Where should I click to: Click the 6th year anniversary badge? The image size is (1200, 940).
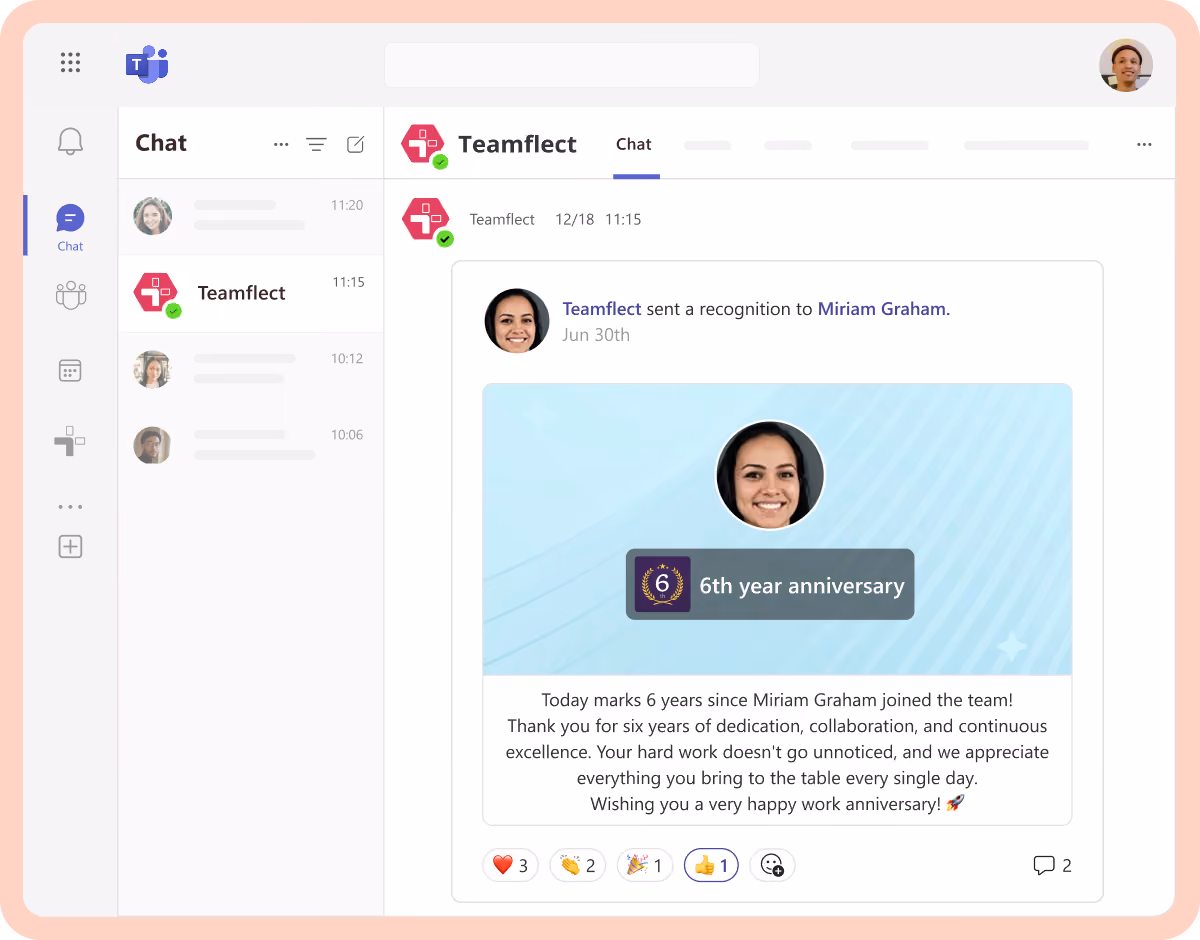(770, 585)
